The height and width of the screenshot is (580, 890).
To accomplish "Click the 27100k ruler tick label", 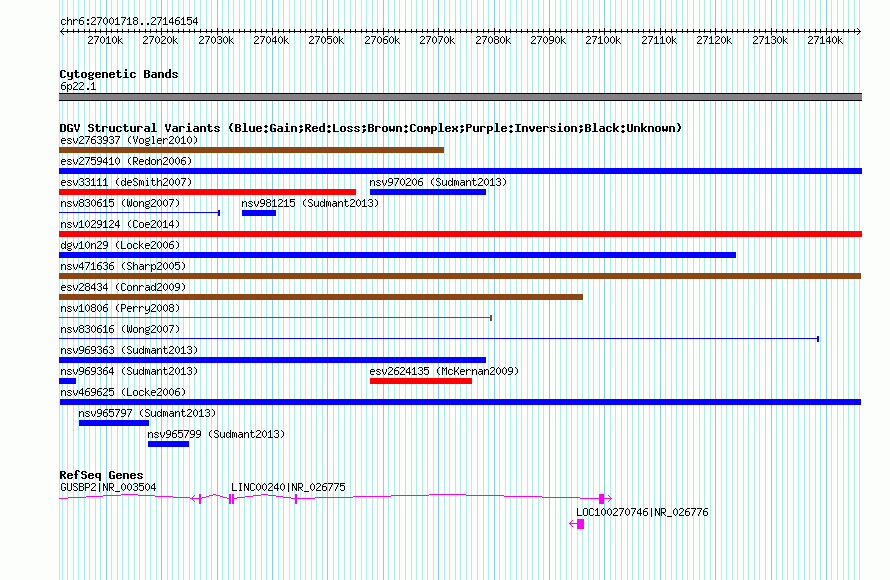I will pyautogui.click(x=603, y=40).
